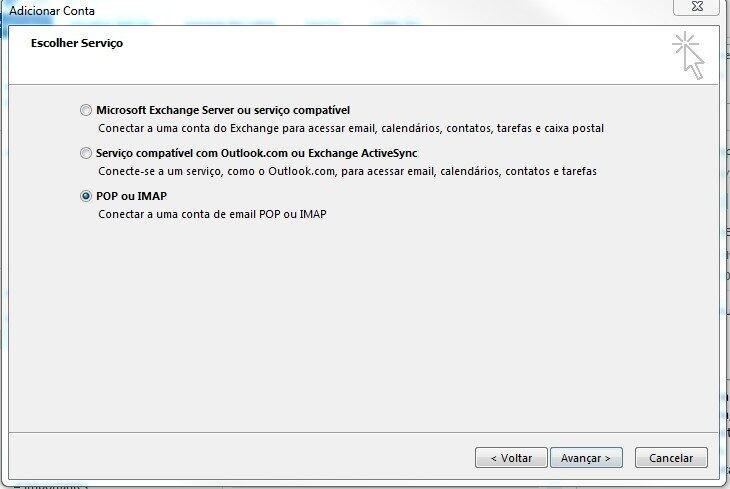Click the 'Conectar a uma conta de email POP' description

212,214
